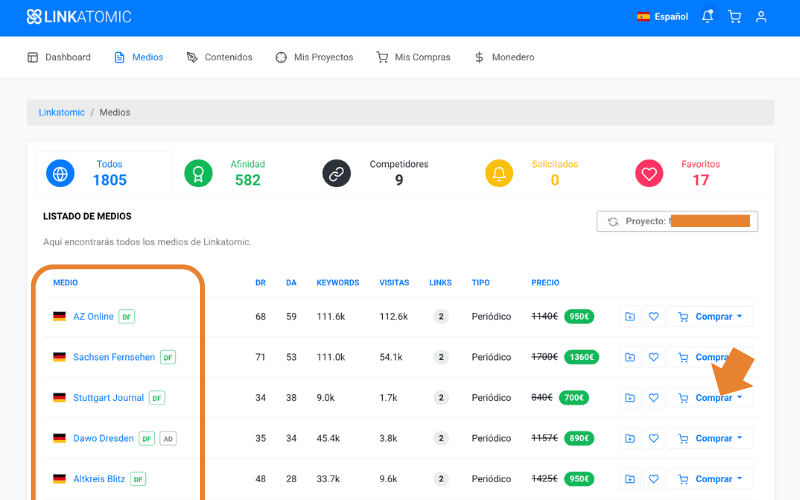Viewport: 800px width, 500px height.
Task: Click the globe icon for Todos
Action: point(60,173)
